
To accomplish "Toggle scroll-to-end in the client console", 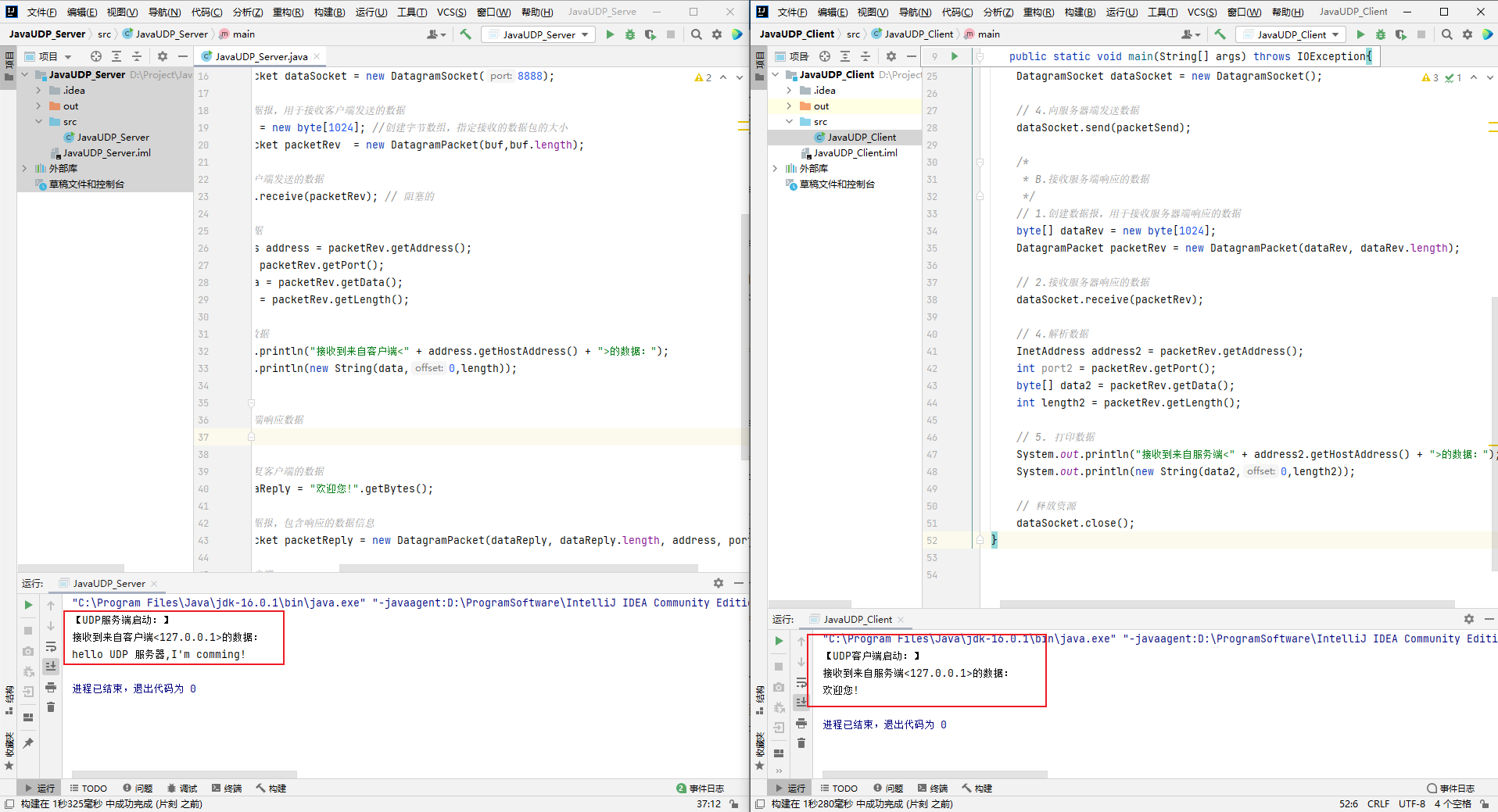I will (x=801, y=701).
